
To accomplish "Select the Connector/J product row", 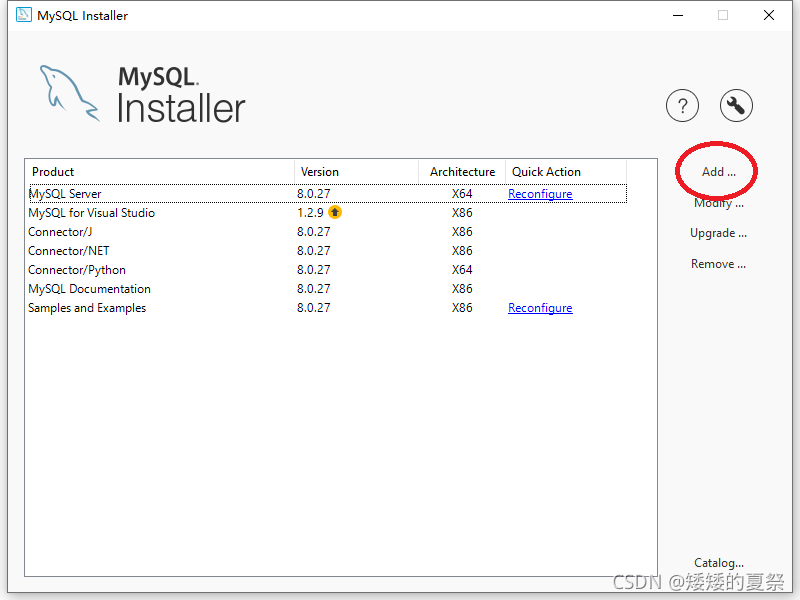I will (x=328, y=232).
